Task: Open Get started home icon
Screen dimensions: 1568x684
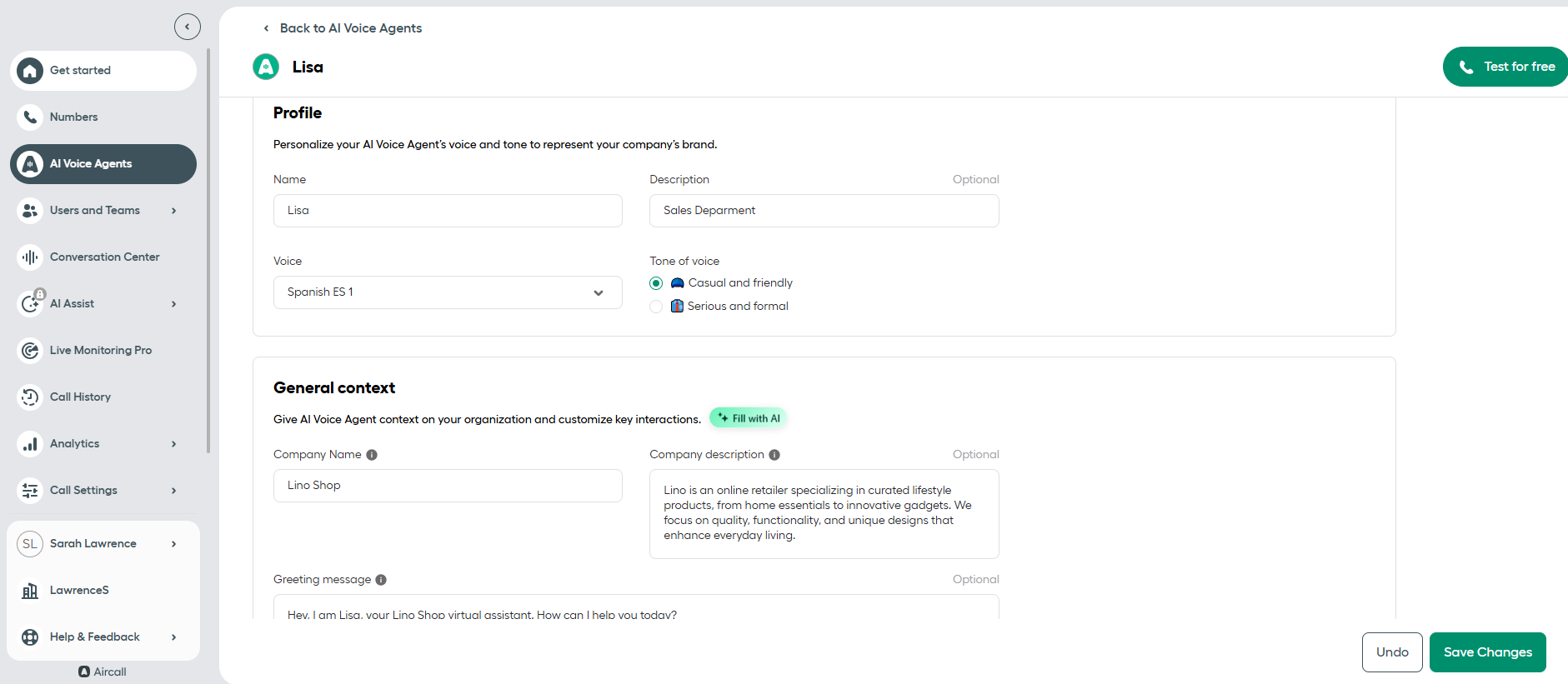Action: [x=30, y=71]
